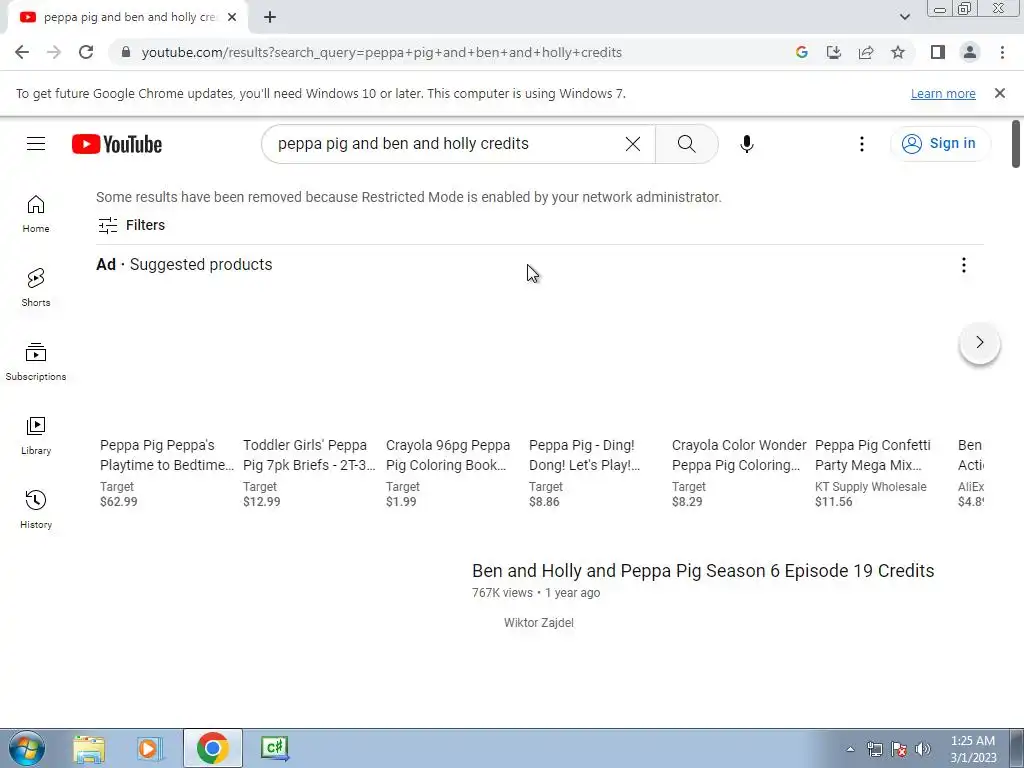This screenshot has width=1024, height=768.
Task: Open the Wiktor Zajdel channel
Action: [538, 623]
